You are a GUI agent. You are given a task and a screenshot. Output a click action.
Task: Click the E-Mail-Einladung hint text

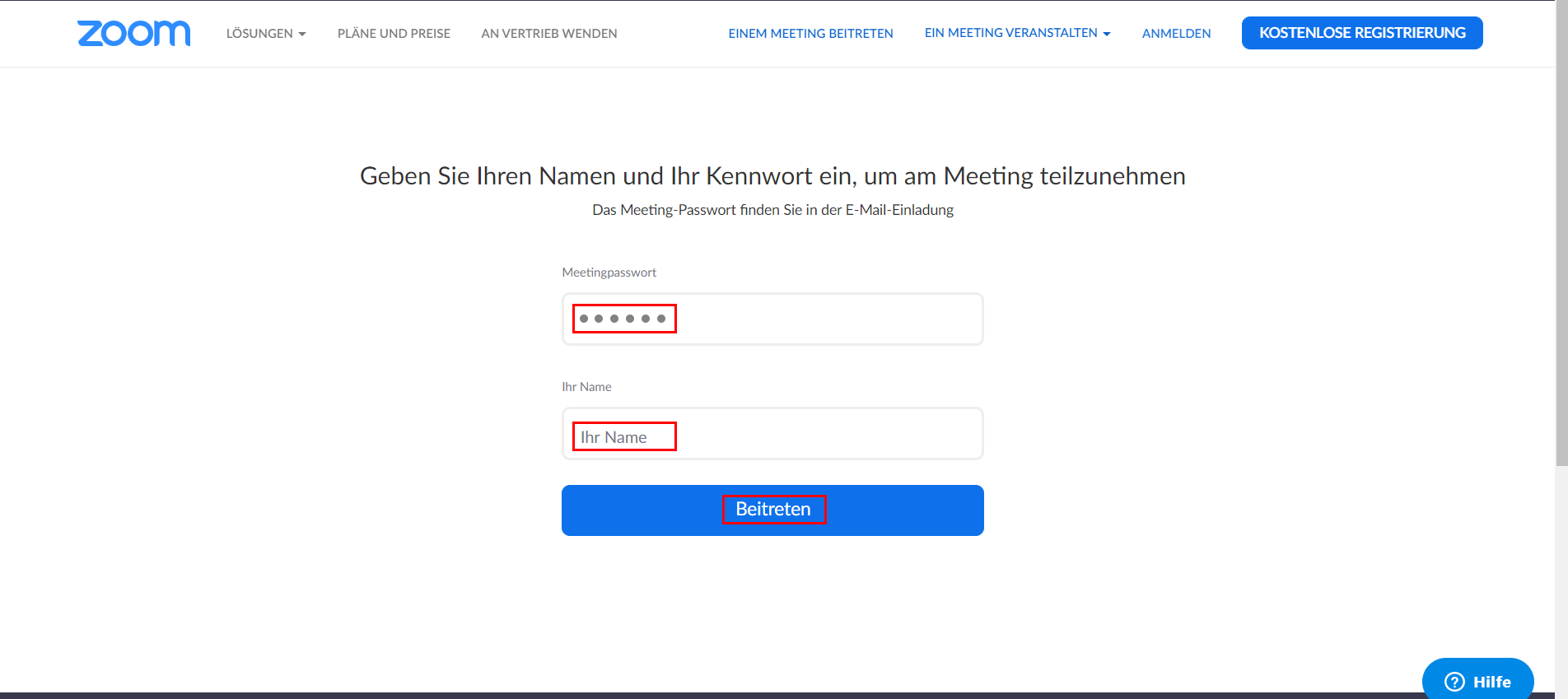772,210
